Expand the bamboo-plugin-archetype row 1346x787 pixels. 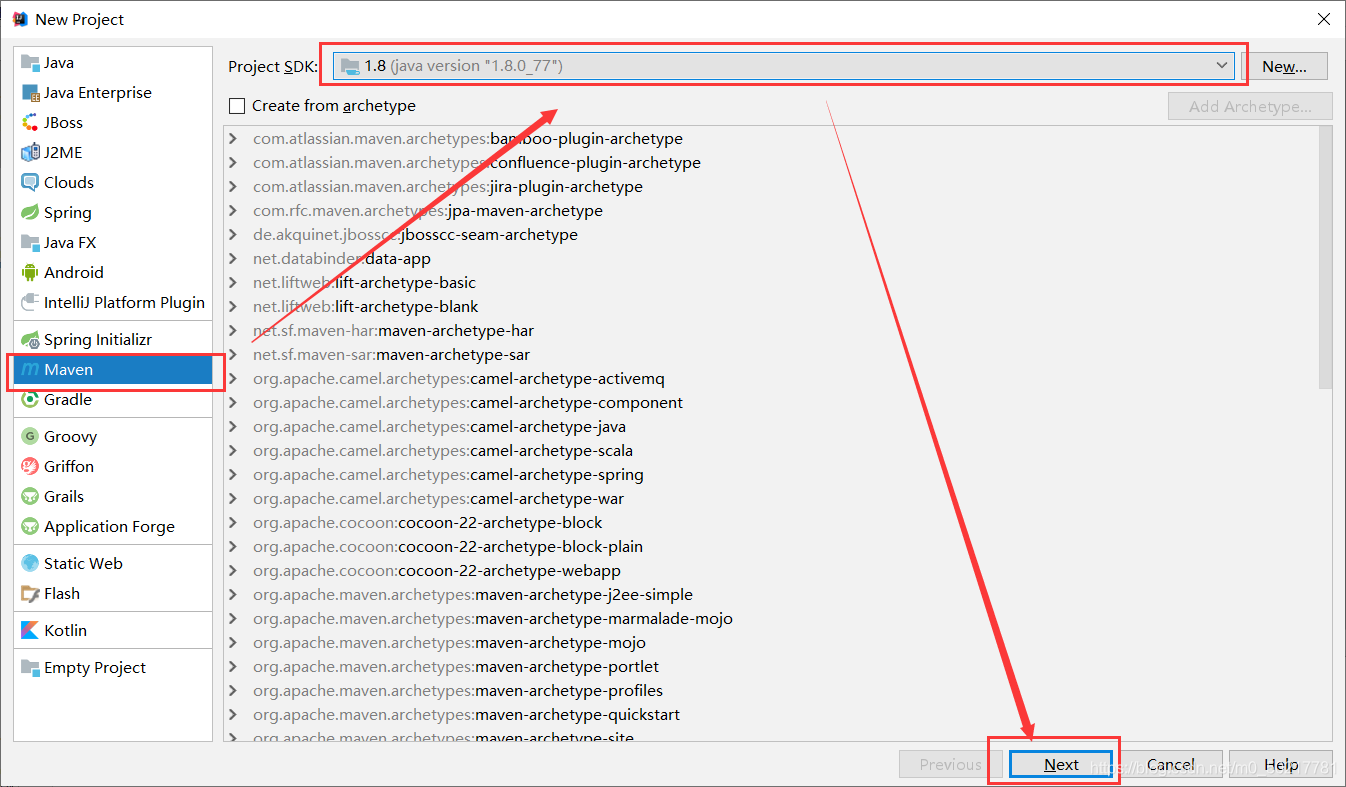[x=233, y=139]
